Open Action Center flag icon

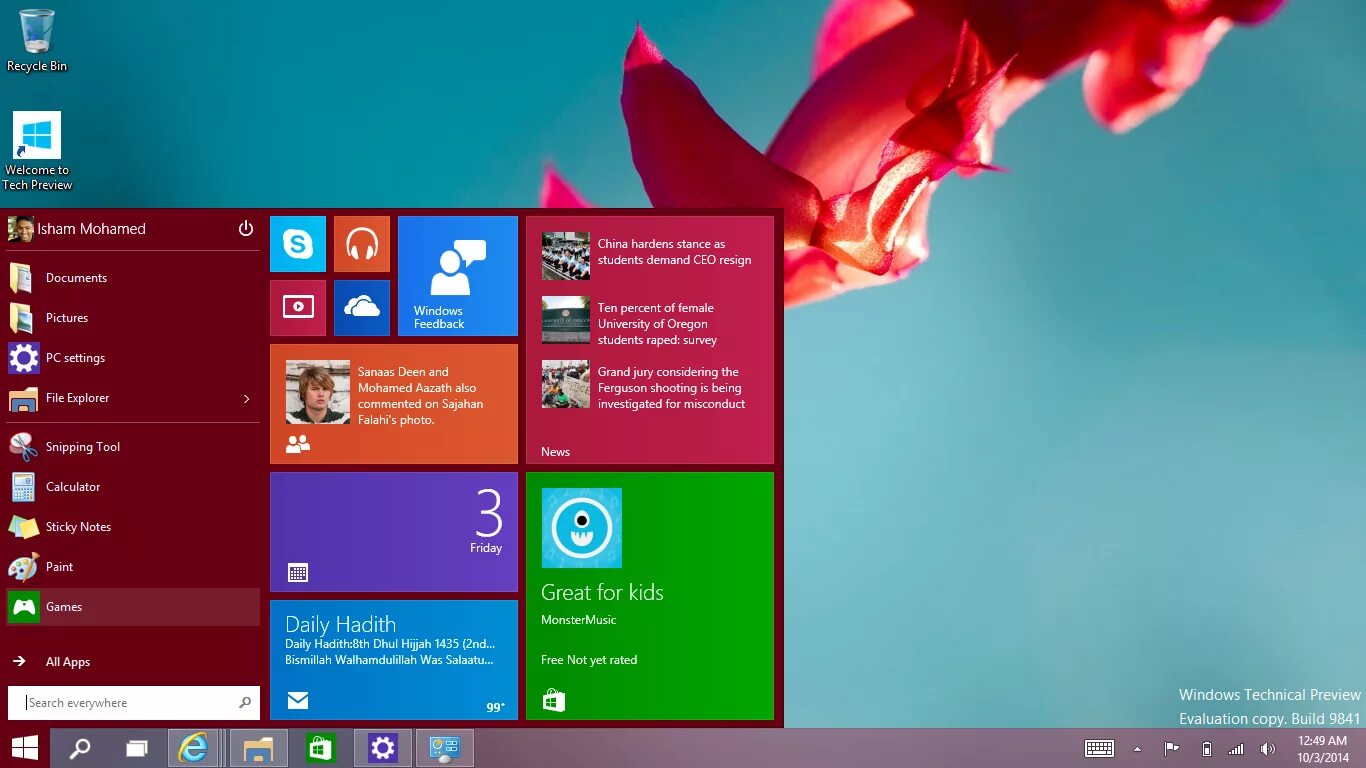click(1171, 749)
